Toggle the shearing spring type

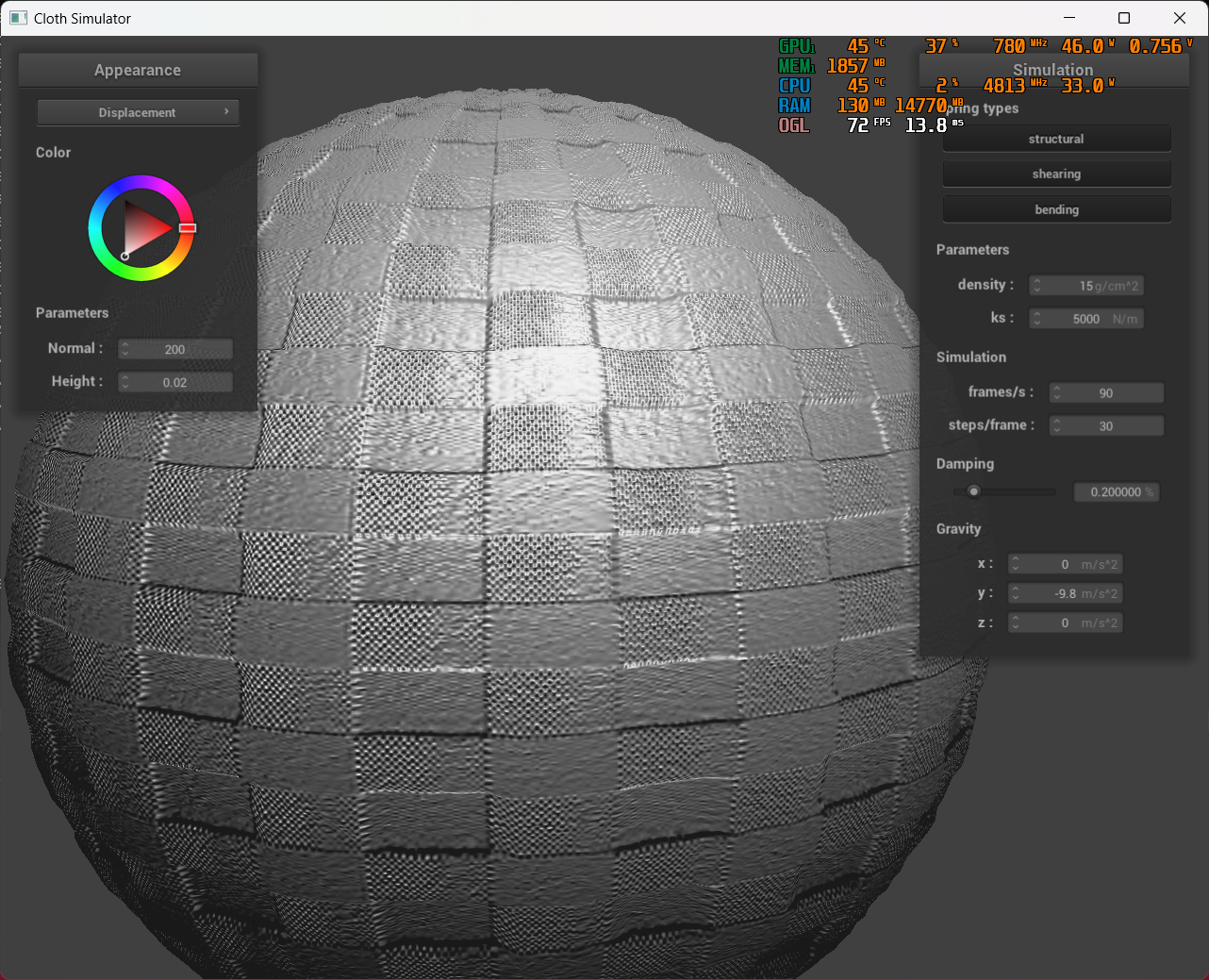1056,174
